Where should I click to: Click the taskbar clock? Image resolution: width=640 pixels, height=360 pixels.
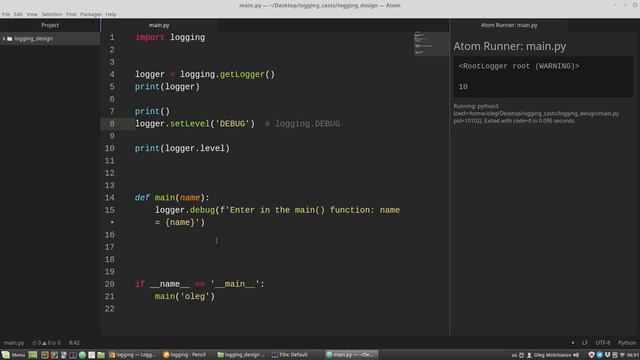pos(633,355)
